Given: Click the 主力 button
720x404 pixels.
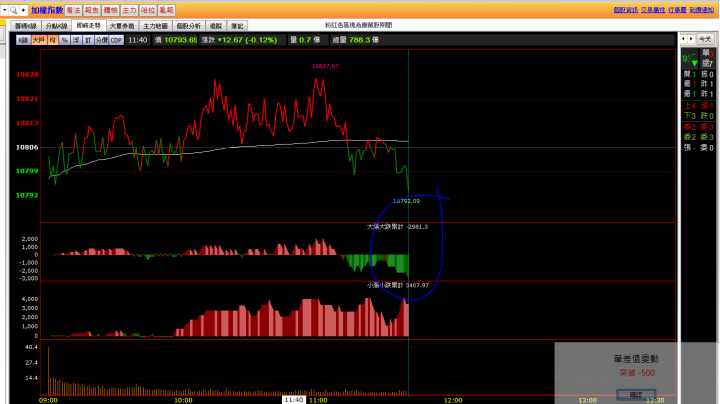Looking at the screenshot, I should coord(129,10).
